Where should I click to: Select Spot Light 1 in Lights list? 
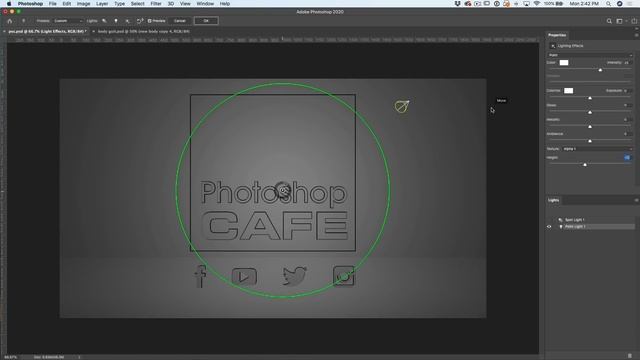pos(575,220)
